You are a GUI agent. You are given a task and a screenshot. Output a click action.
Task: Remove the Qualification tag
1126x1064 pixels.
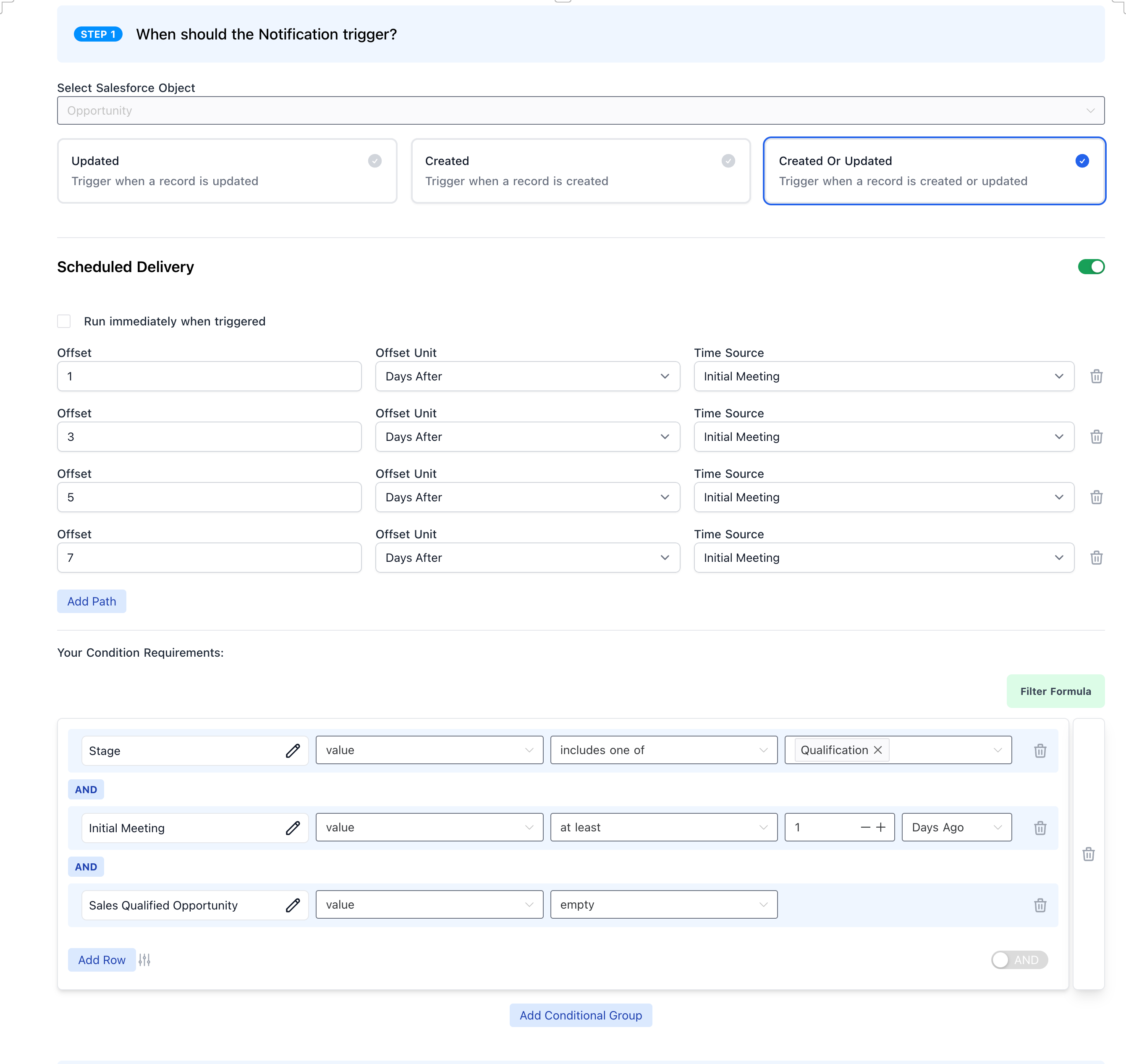[x=878, y=750]
